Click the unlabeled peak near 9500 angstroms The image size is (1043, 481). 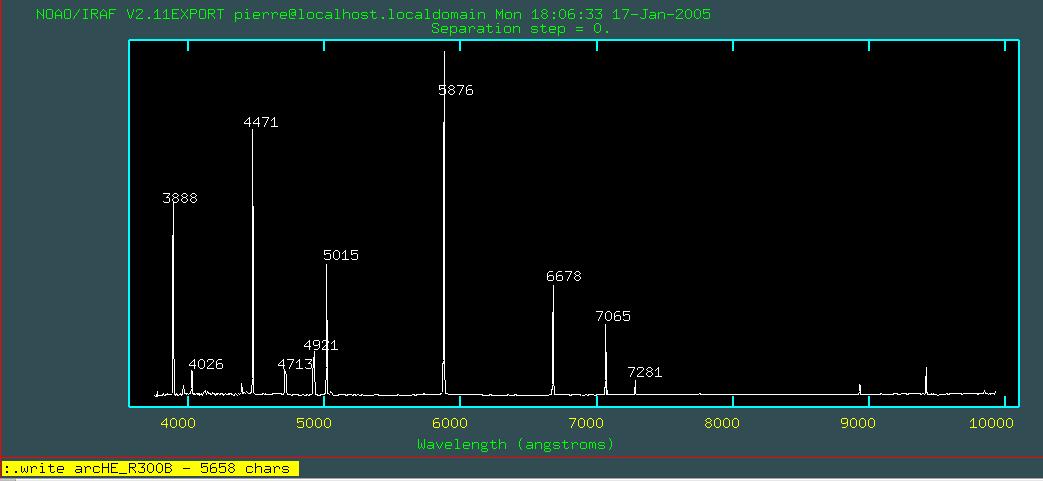pos(926,381)
